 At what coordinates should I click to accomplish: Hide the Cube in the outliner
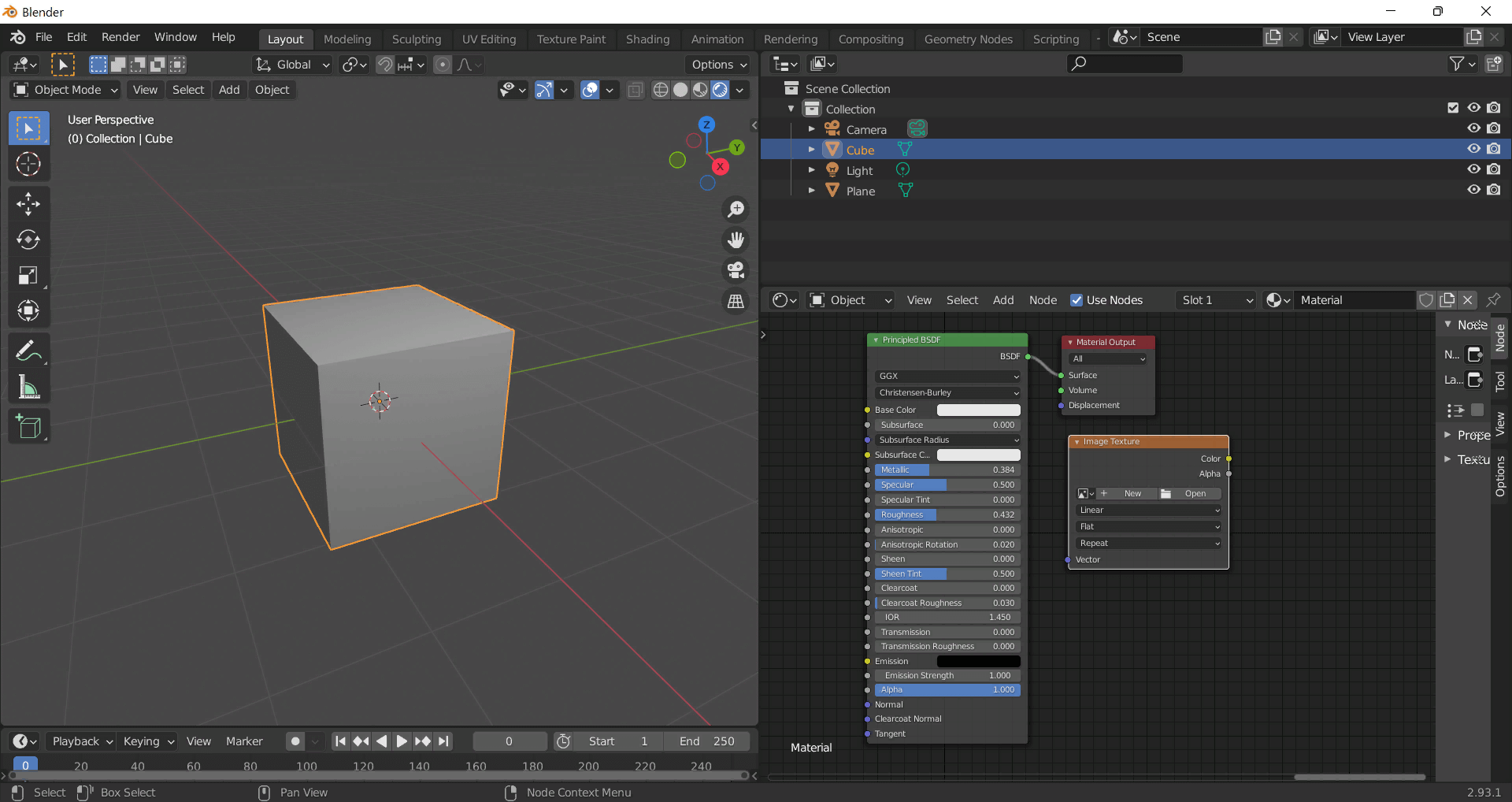(1473, 149)
